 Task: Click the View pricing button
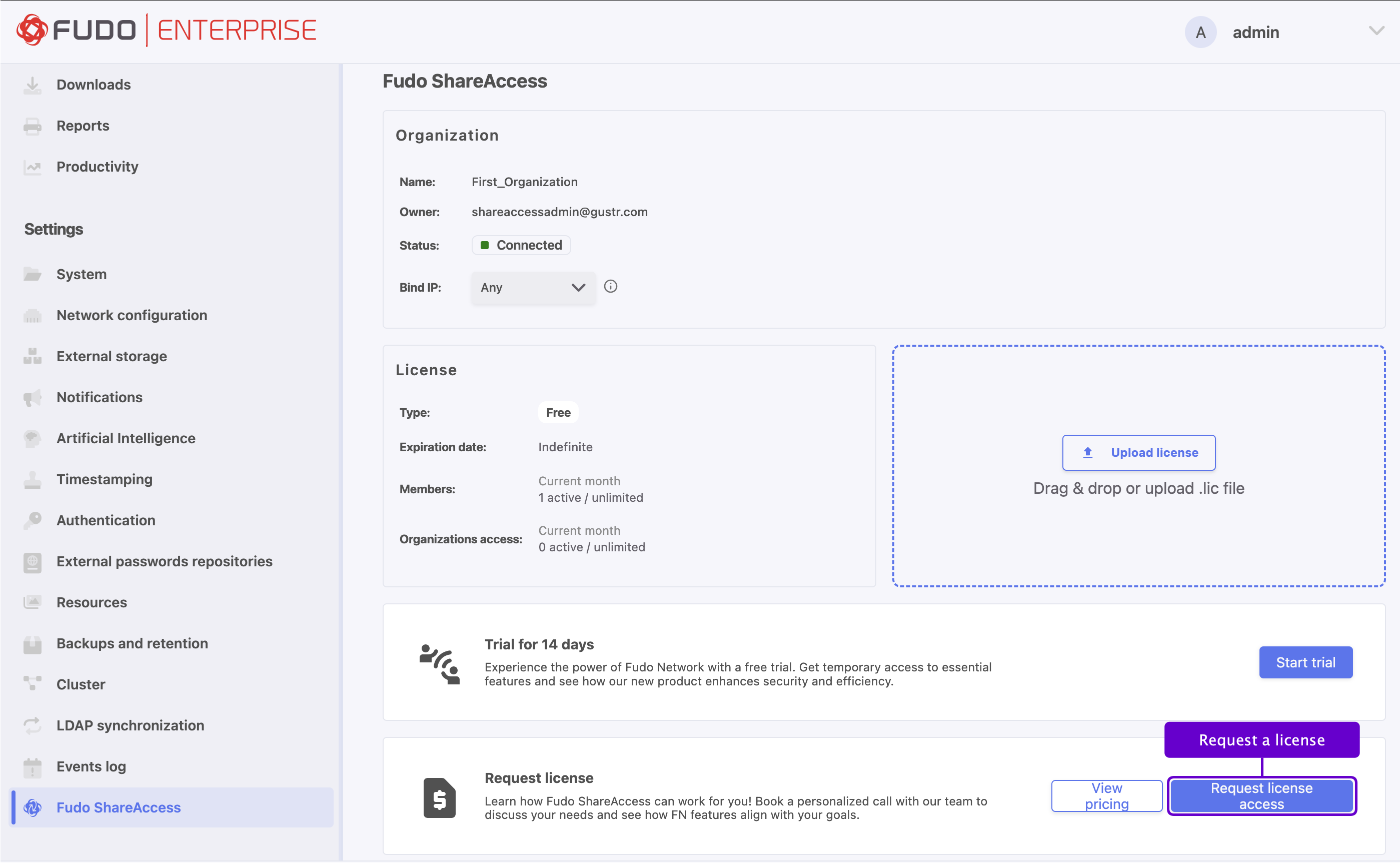tap(1106, 796)
